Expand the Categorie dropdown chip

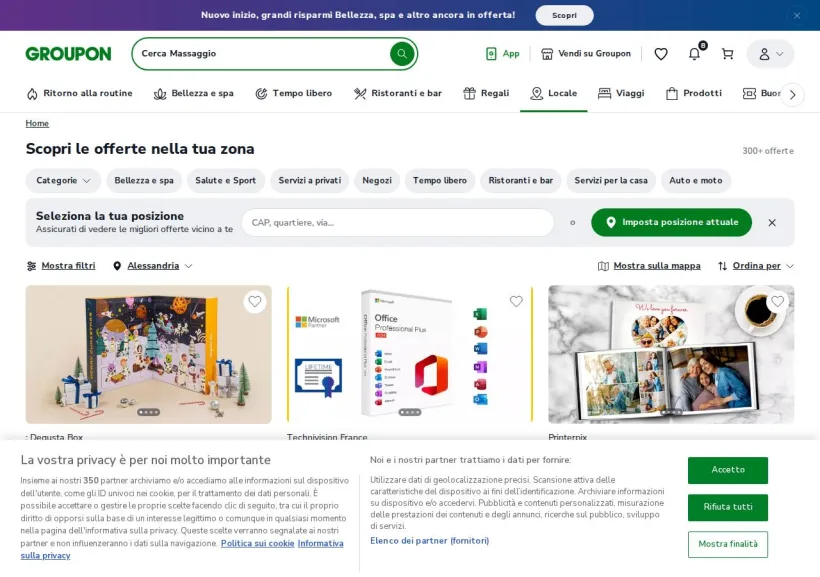[x=63, y=180]
